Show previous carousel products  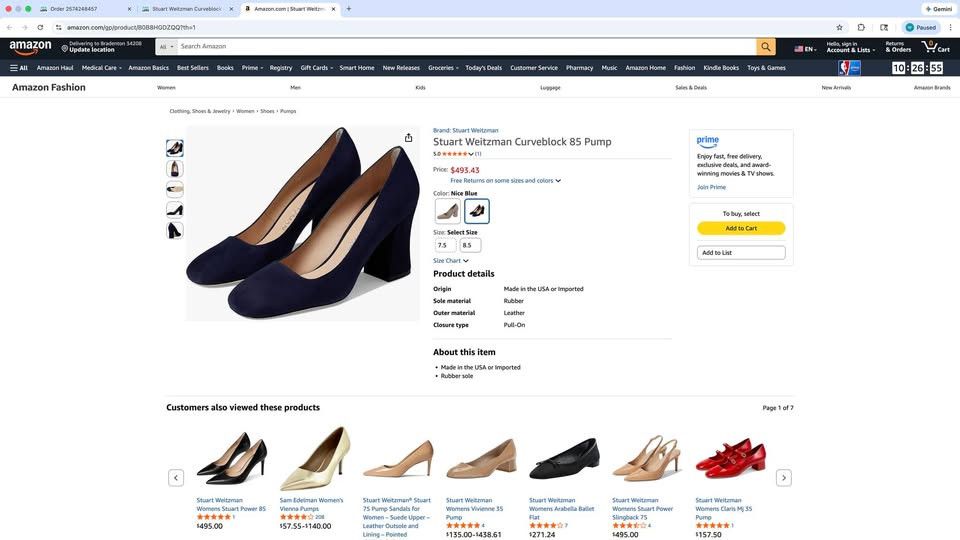pos(176,478)
